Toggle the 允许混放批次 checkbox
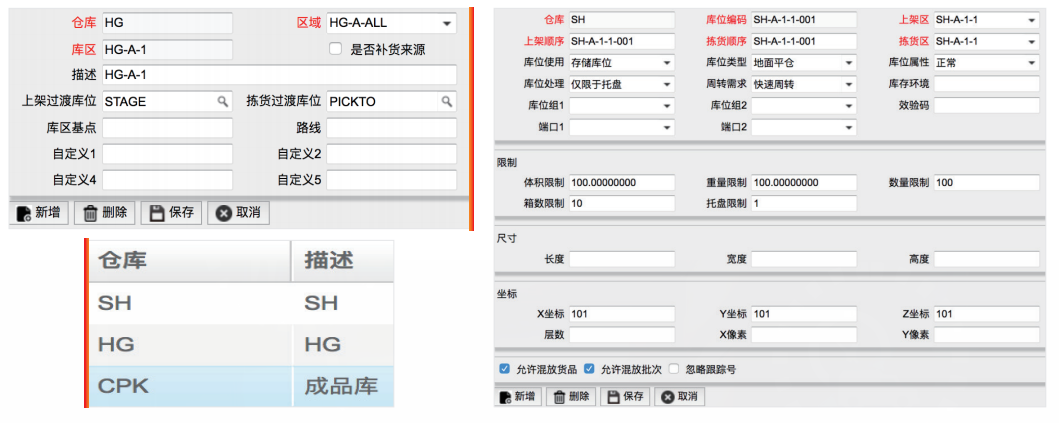1059x423 pixels. (x=589, y=369)
